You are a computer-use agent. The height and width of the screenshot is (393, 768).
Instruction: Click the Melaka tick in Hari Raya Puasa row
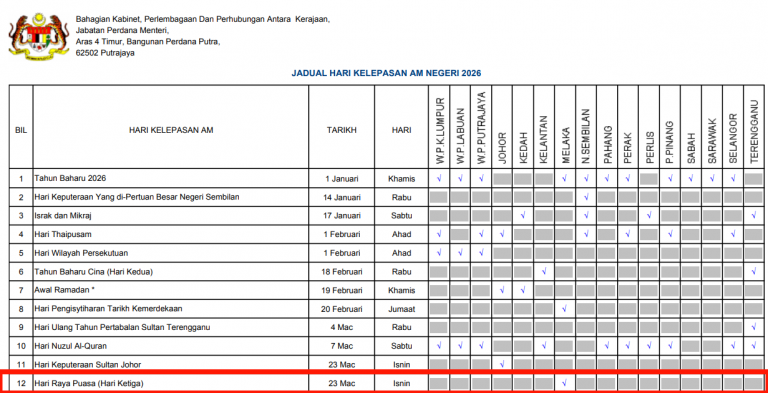(565, 384)
